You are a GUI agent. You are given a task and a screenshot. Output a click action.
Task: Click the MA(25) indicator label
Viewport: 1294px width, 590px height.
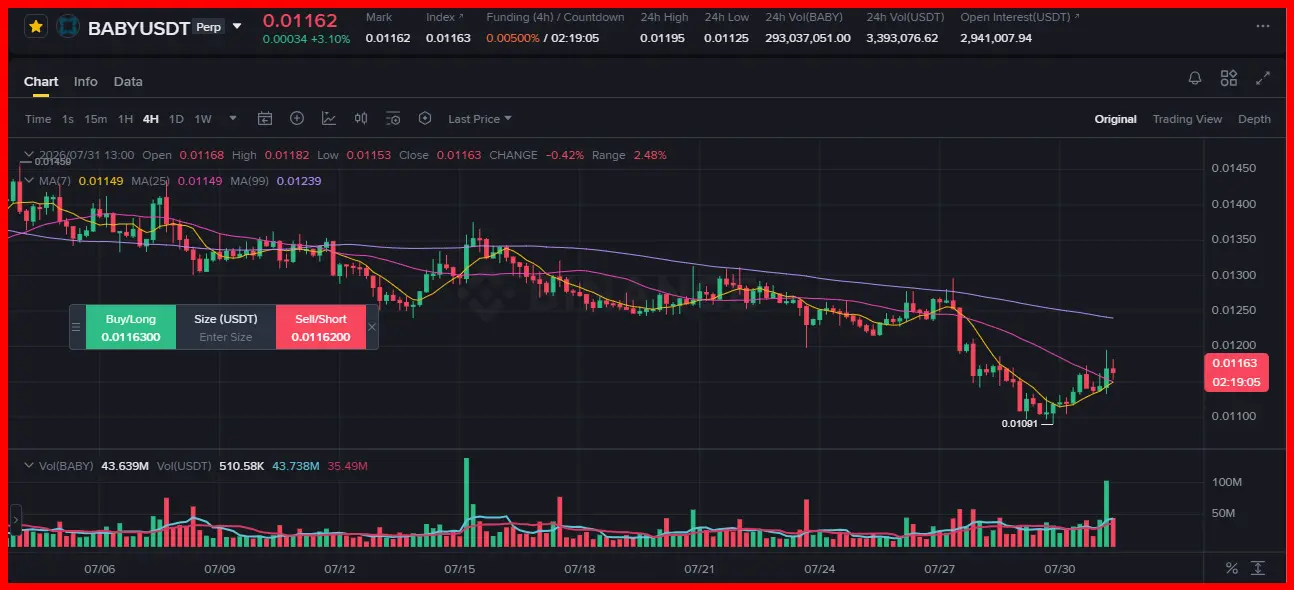(152, 181)
